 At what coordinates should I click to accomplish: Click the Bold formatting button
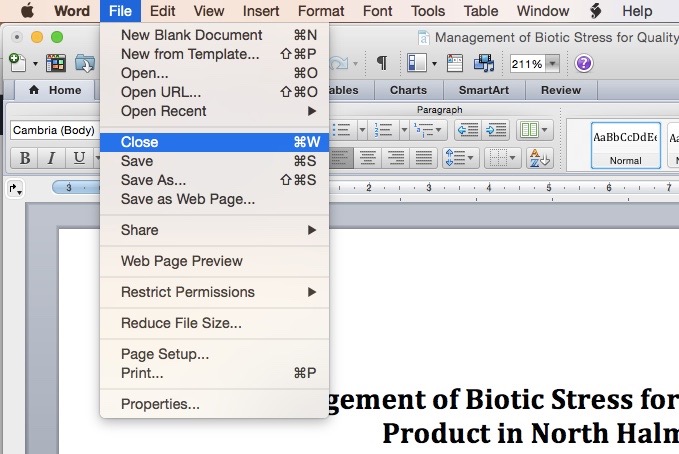(x=25, y=158)
